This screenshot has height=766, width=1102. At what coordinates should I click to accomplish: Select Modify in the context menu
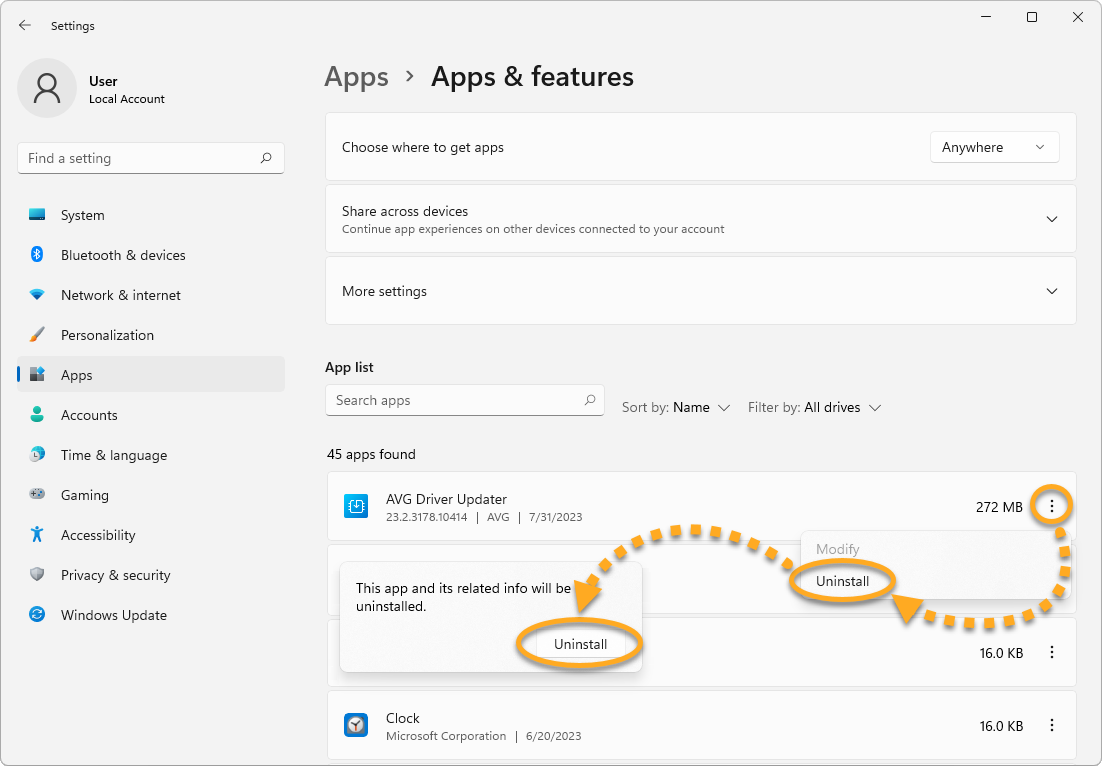point(837,549)
